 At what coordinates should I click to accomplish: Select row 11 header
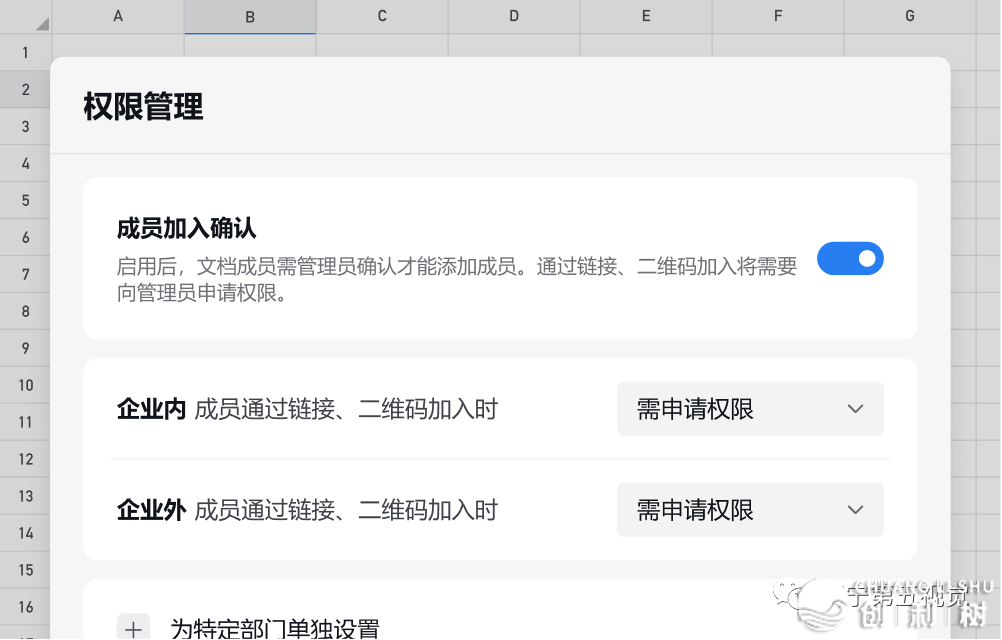(x=26, y=422)
